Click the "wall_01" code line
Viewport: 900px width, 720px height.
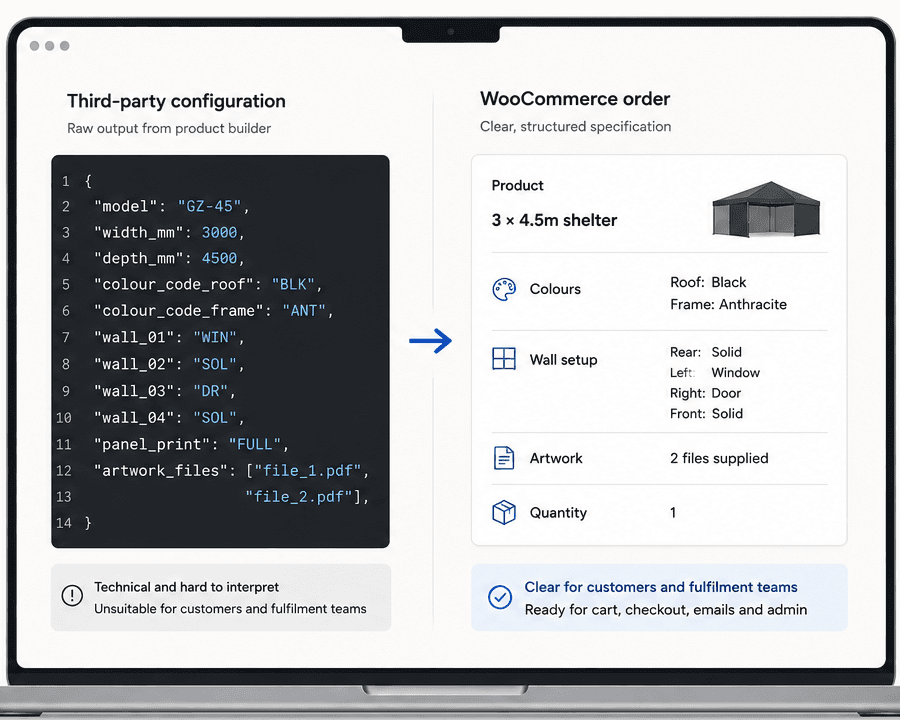pyautogui.click(x=169, y=338)
